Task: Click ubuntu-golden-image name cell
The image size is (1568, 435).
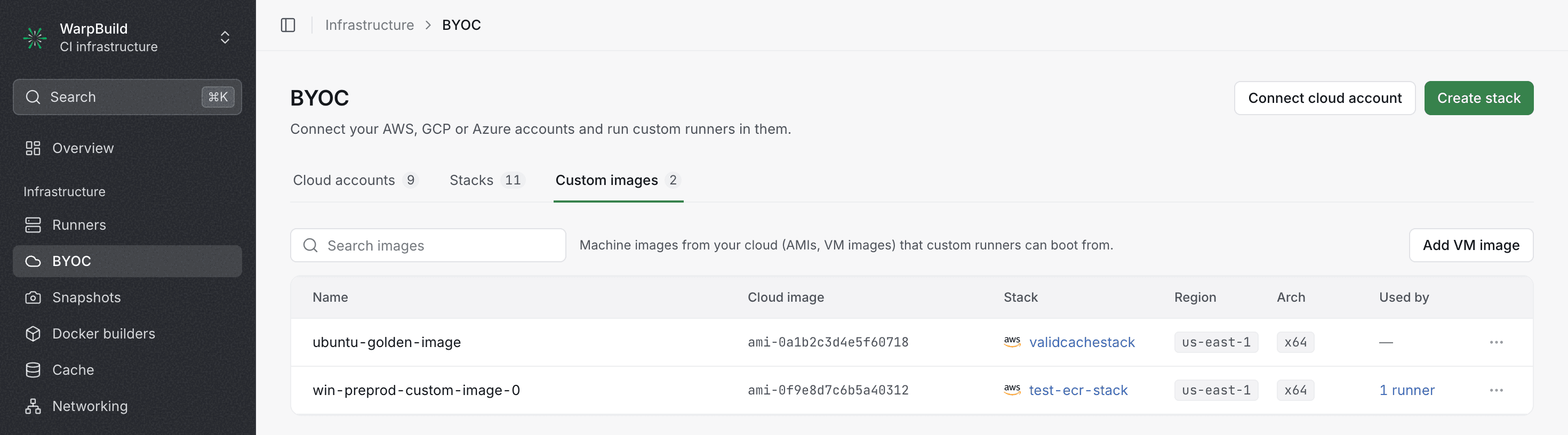Action: pos(387,342)
